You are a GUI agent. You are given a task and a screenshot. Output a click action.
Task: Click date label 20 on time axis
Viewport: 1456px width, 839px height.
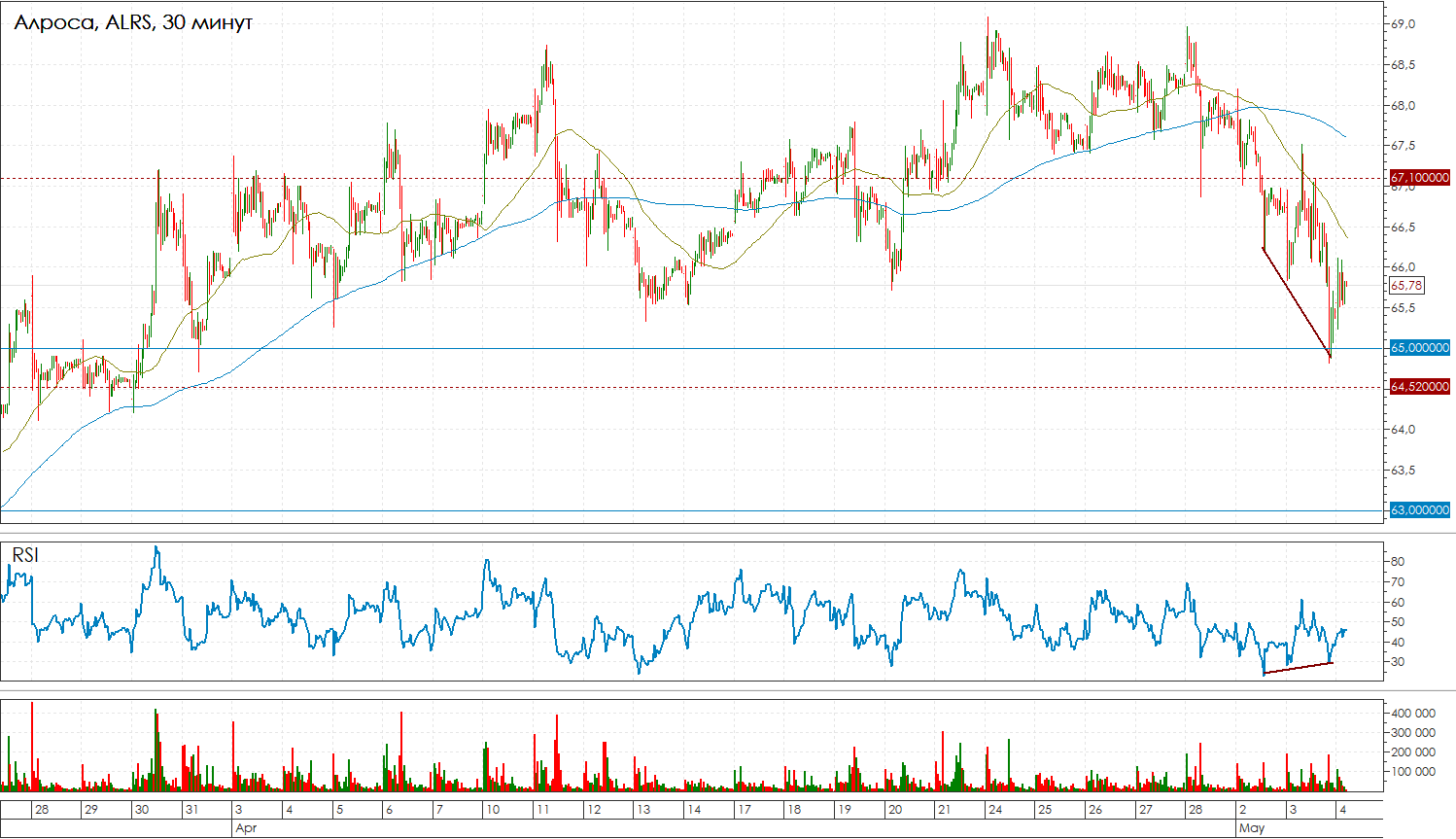pos(895,809)
